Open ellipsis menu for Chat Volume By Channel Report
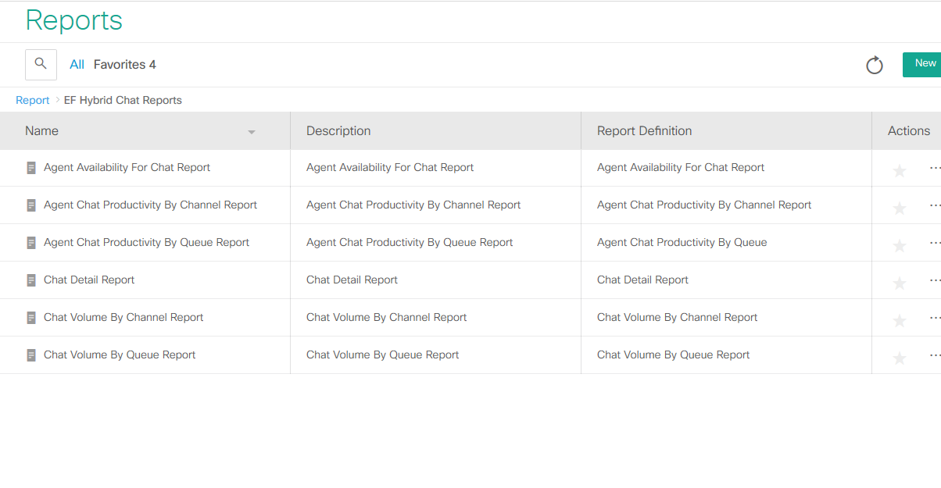The image size is (941, 488). point(934,318)
